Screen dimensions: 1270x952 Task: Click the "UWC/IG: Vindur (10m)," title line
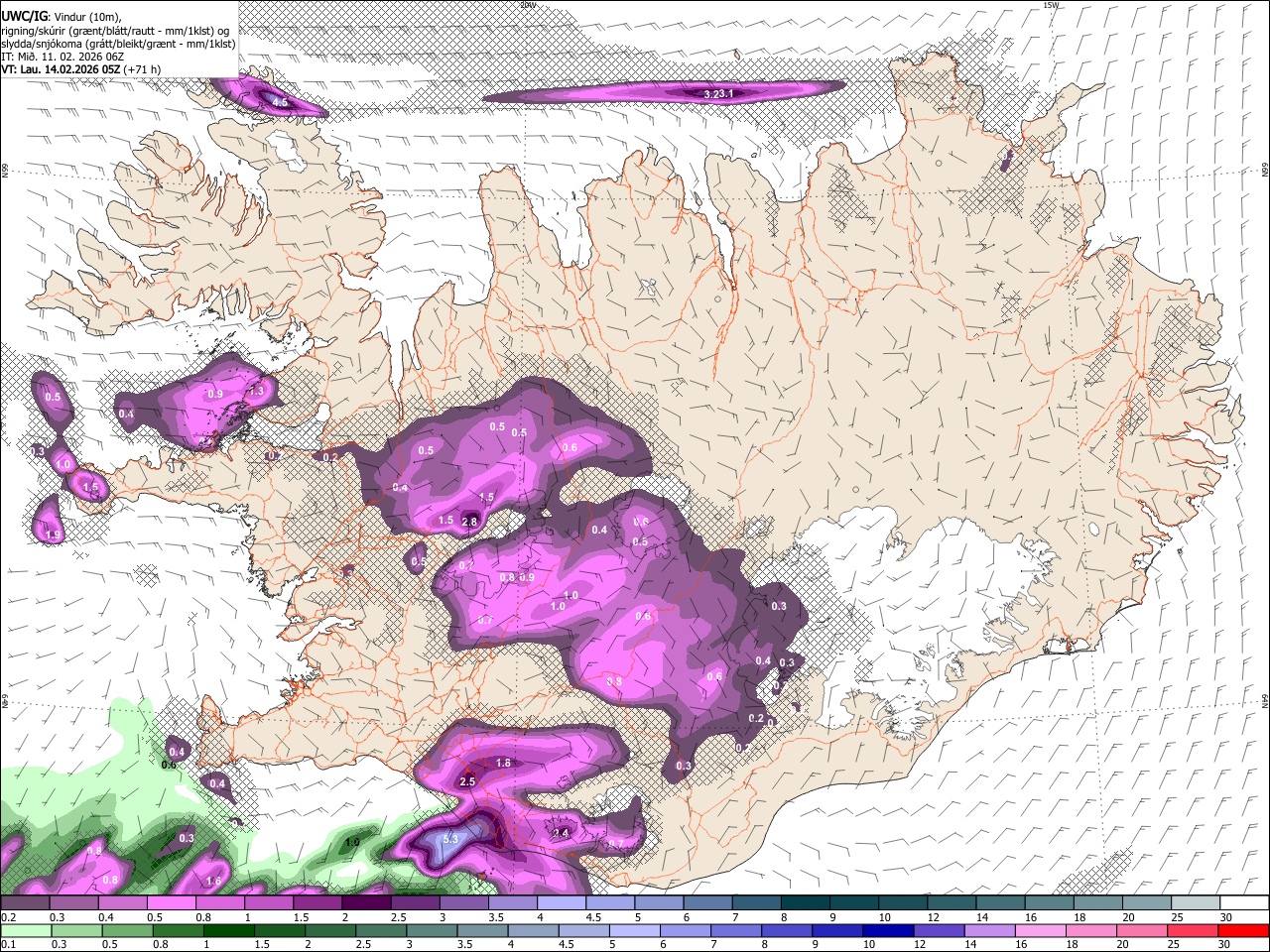[x=61, y=17]
